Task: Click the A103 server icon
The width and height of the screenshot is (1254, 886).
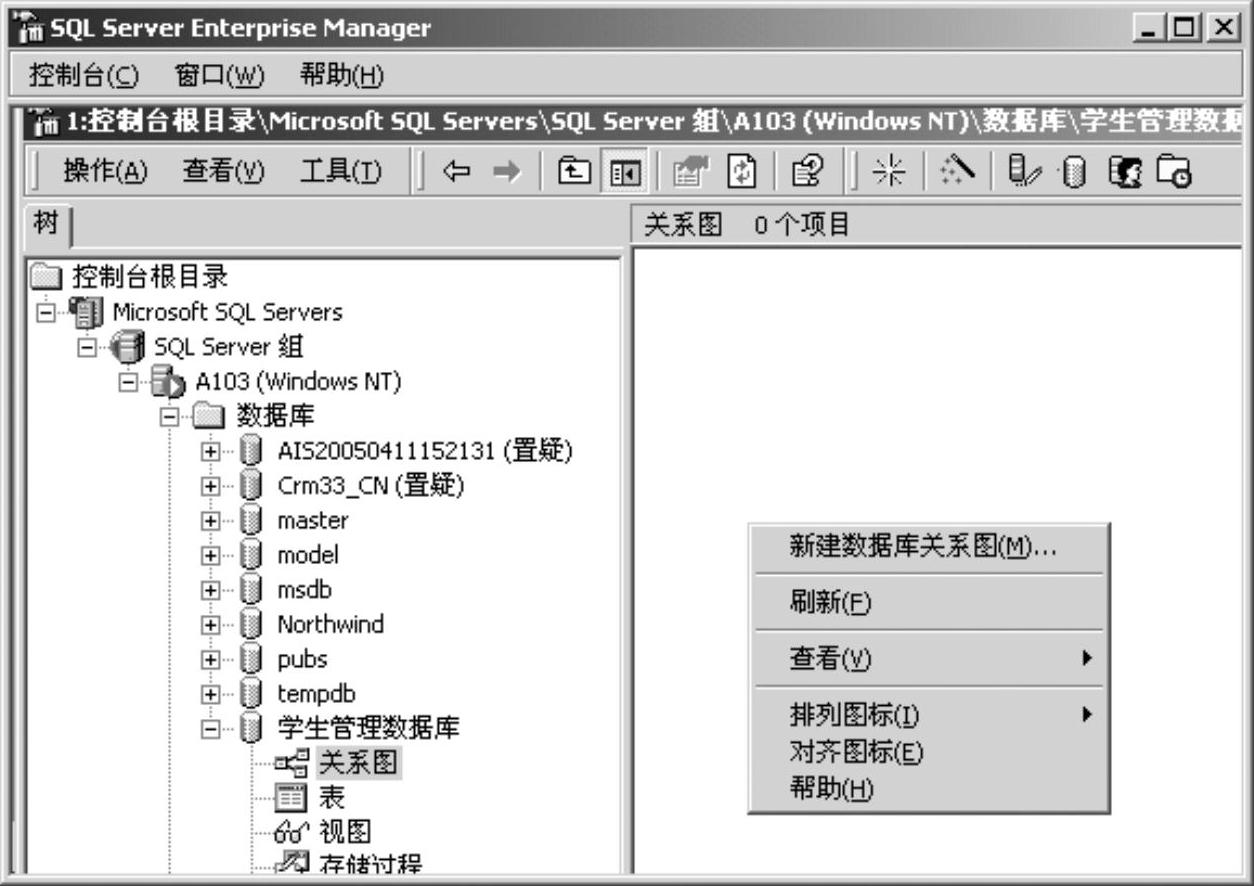Action: (x=168, y=382)
